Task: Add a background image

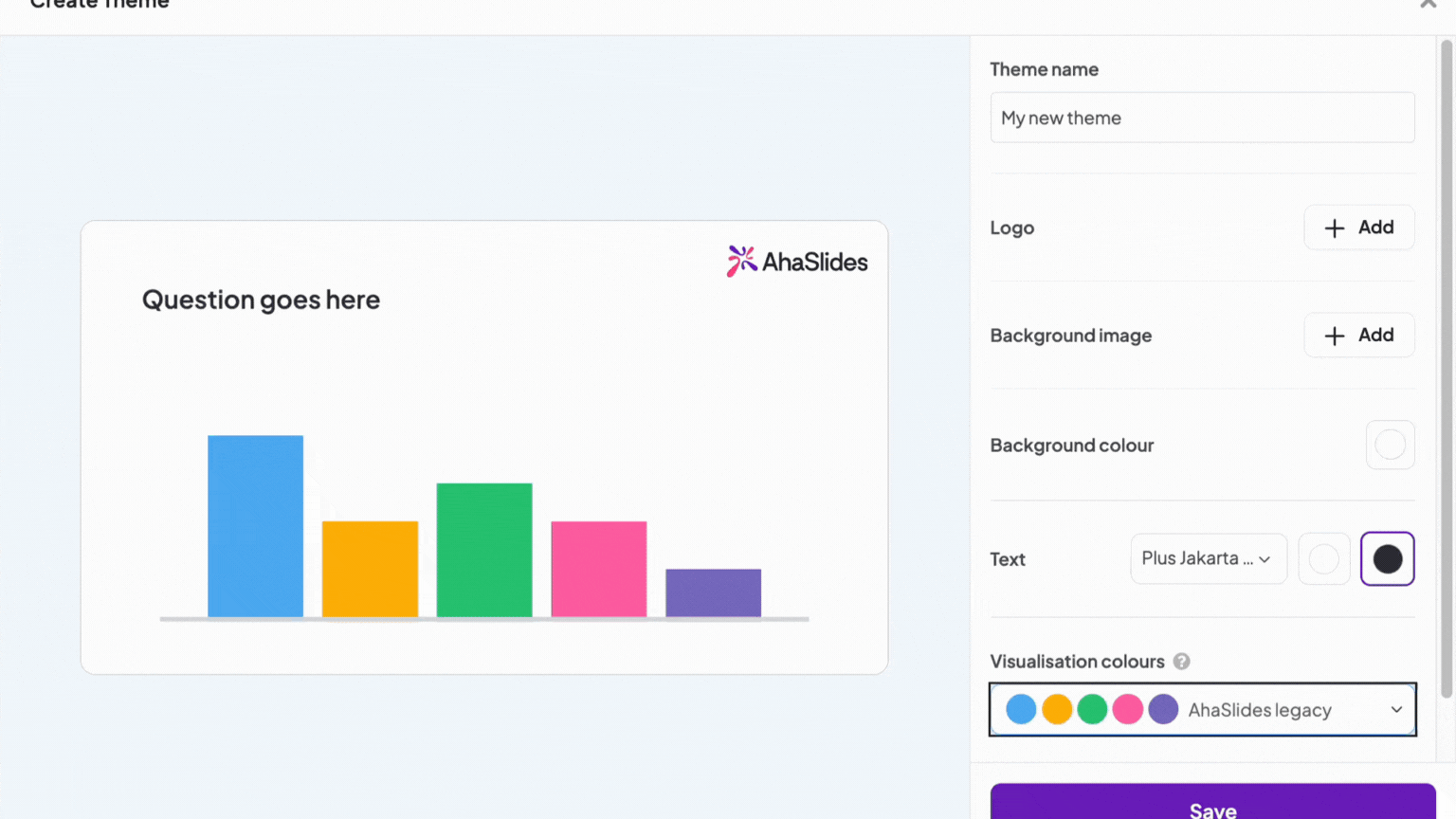Action: 1359,336
